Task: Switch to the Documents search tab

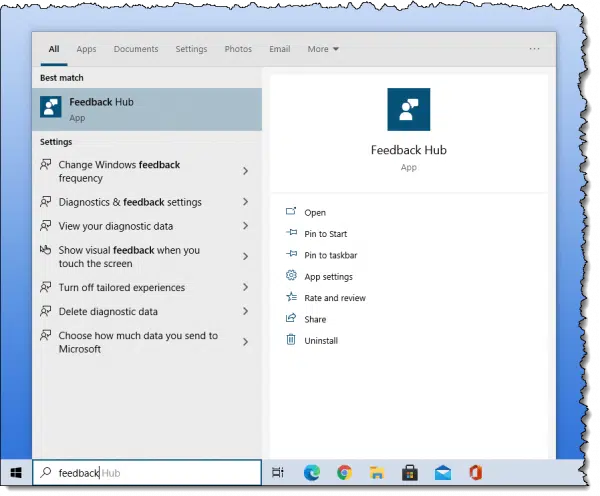Action: (x=136, y=49)
